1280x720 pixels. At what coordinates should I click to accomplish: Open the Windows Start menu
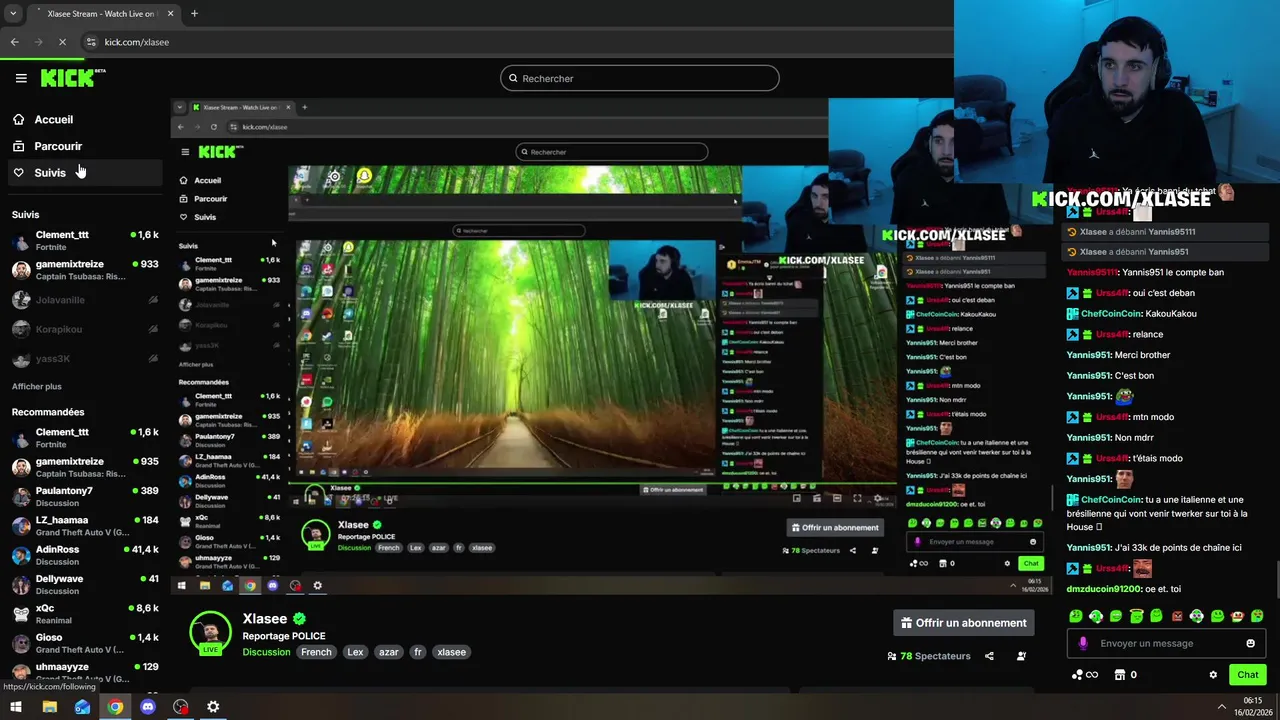[16, 707]
